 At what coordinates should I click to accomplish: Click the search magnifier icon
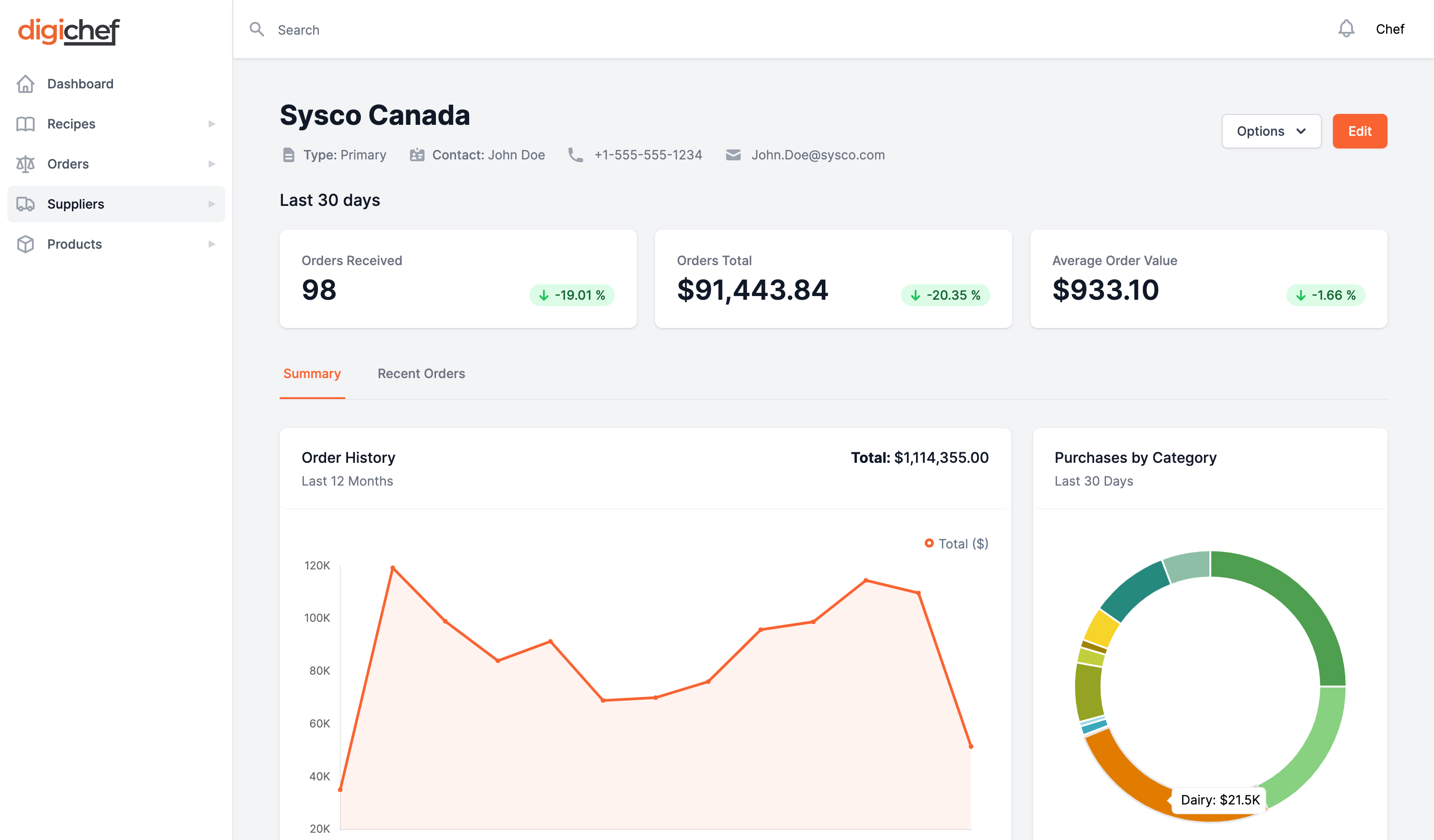[x=257, y=30]
